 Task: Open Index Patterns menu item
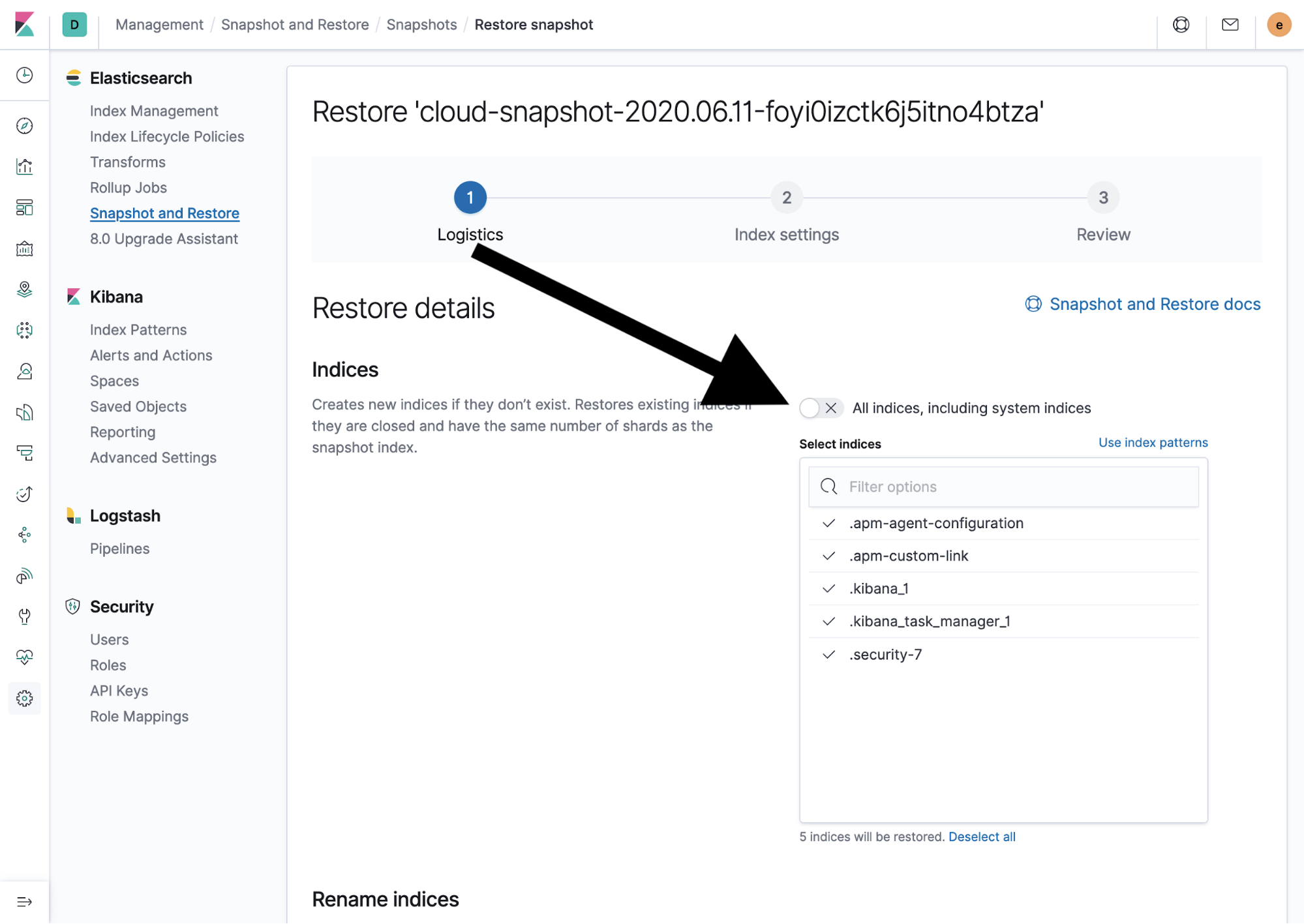138,330
